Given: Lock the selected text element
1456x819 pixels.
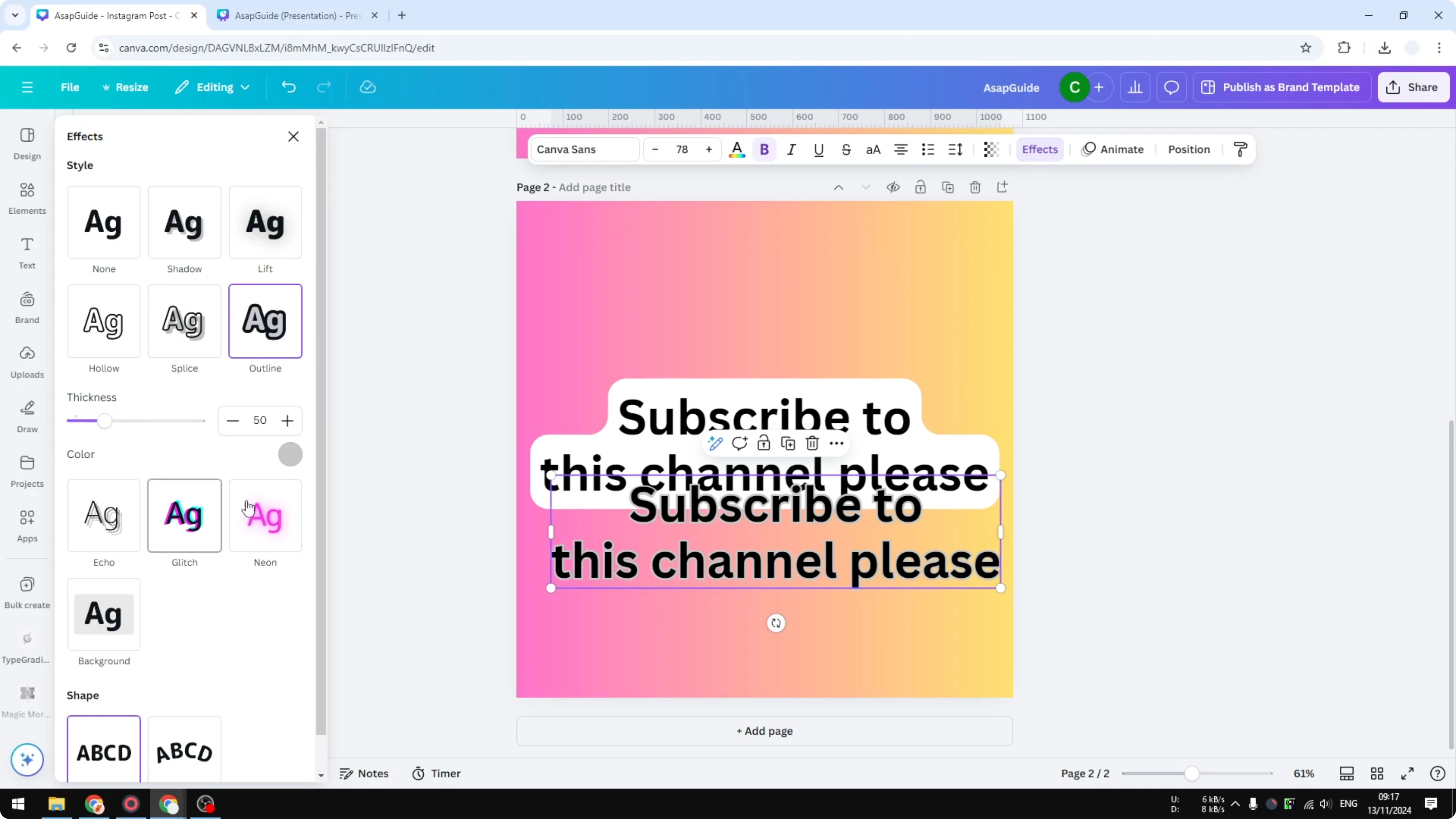Looking at the screenshot, I should point(764,443).
